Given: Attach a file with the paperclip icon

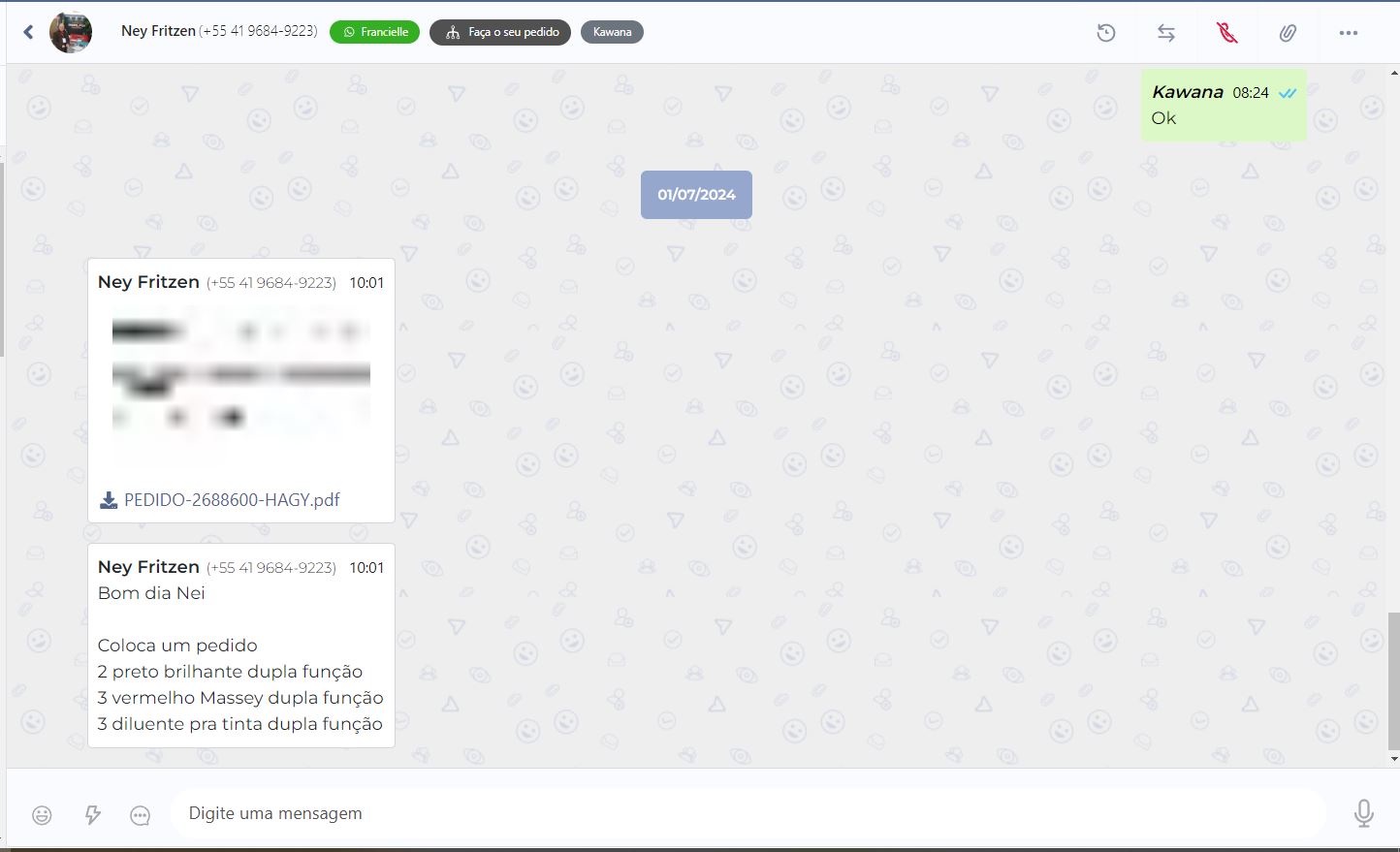Looking at the screenshot, I should tap(1288, 33).
